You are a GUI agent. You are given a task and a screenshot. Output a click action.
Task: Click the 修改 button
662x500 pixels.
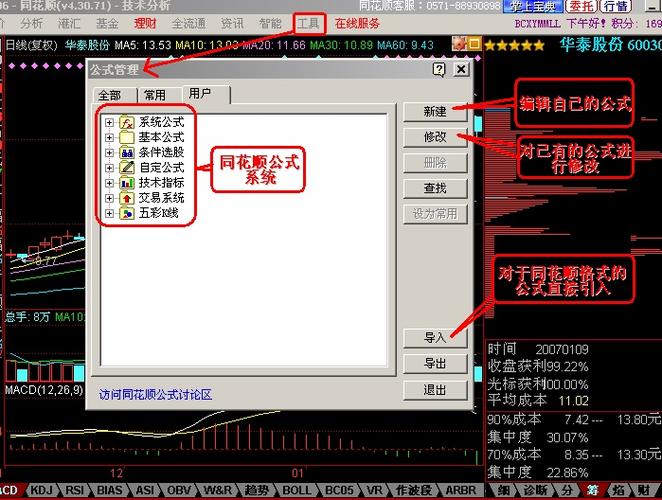(x=435, y=137)
